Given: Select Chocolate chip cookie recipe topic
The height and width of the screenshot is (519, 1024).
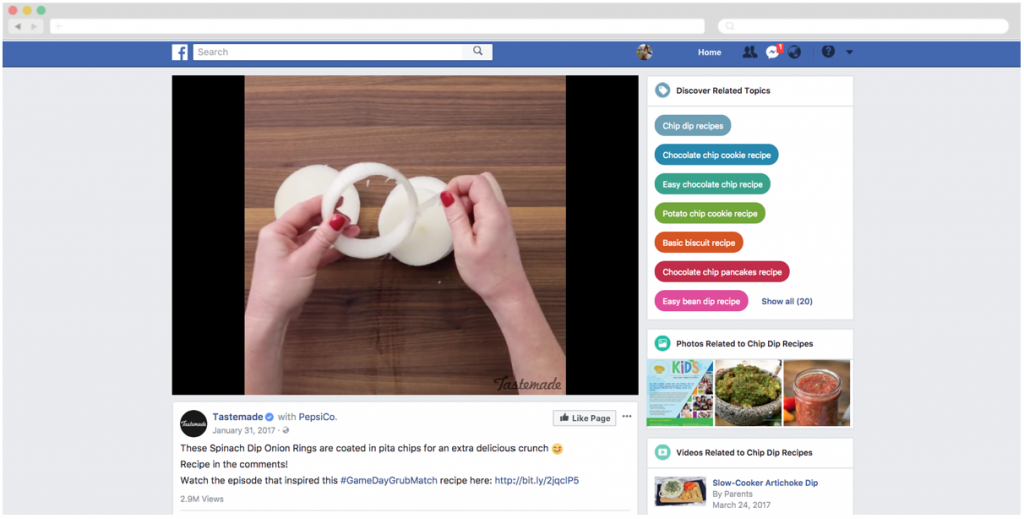Looking at the screenshot, I should pos(716,155).
